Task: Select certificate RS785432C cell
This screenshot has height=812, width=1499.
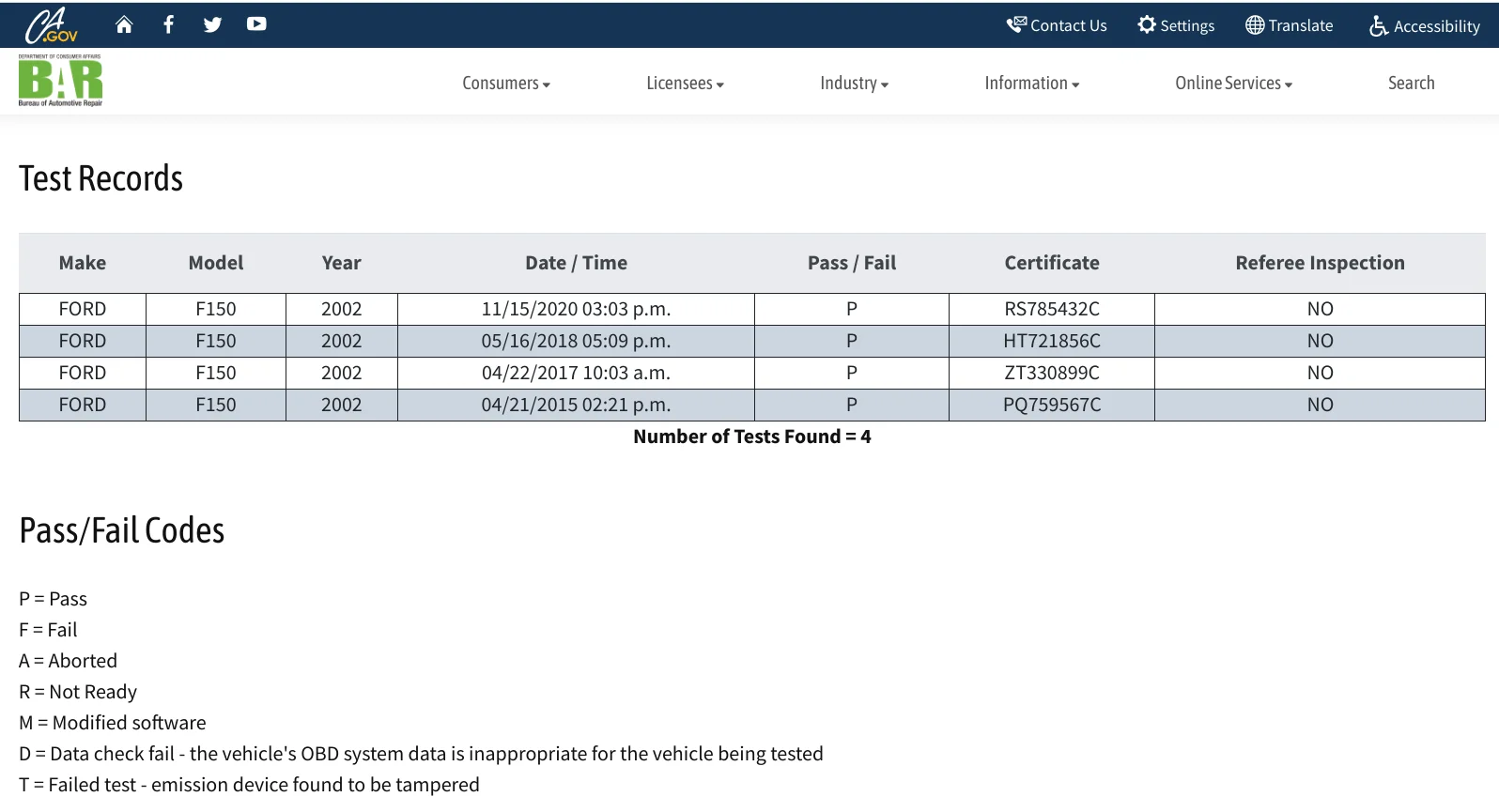Action: pyautogui.click(x=1052, y=309)
